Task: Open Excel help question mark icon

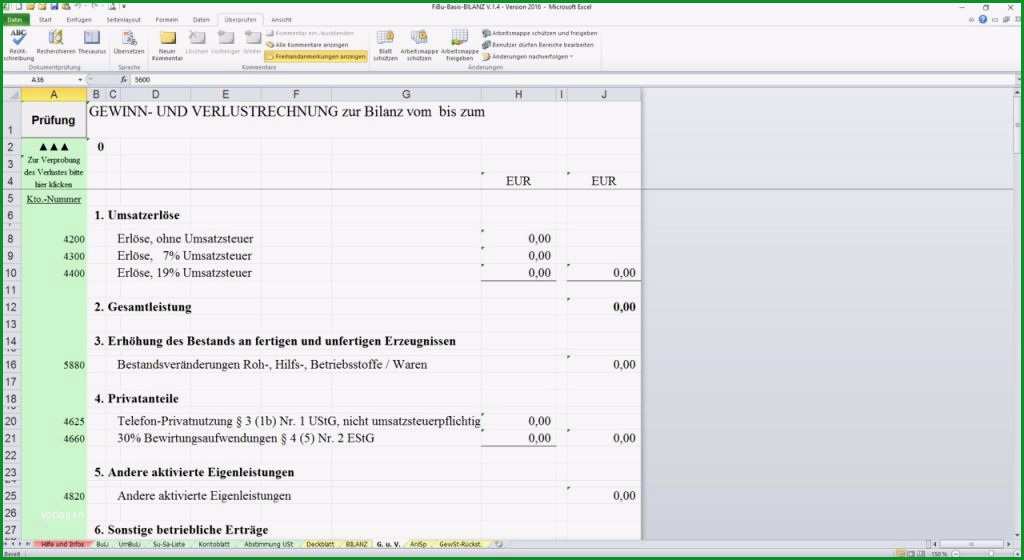Action: [x=983, y=20]
